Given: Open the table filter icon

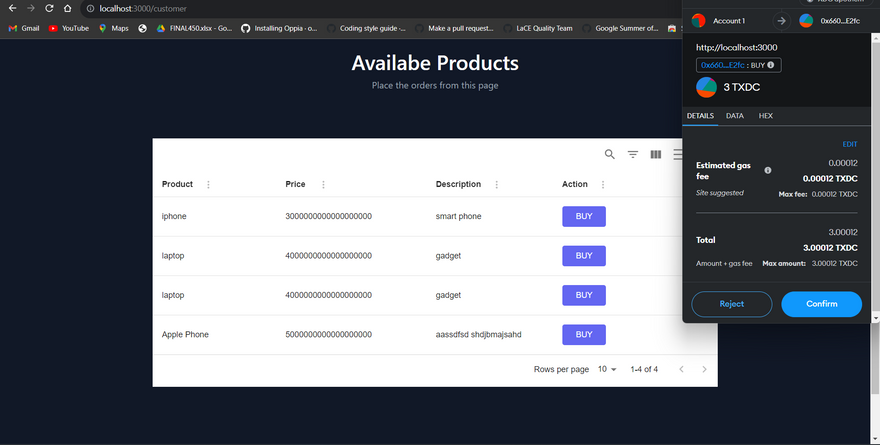Looking at the screenshot, I should click(633, 154).
